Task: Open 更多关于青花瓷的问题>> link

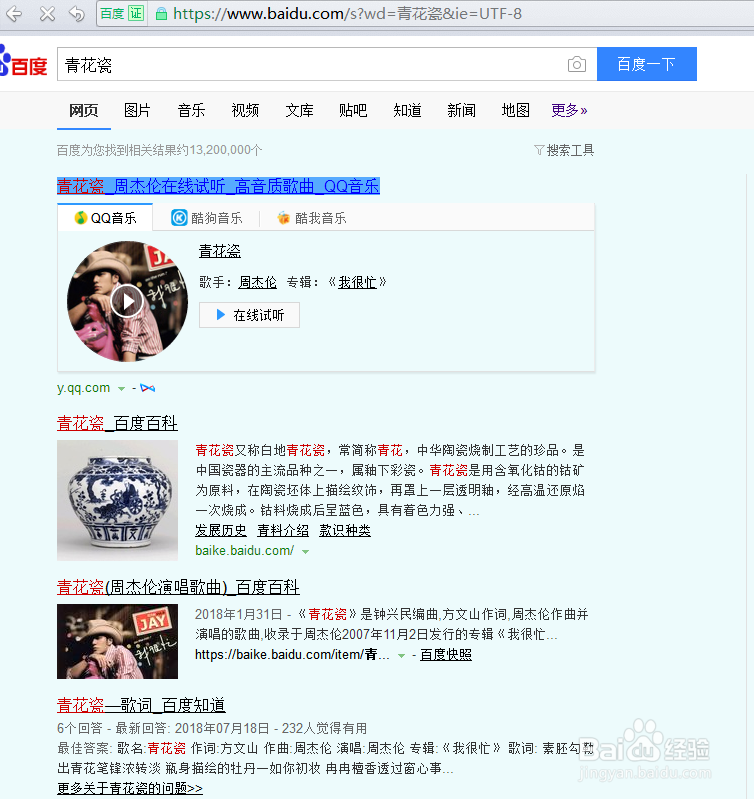Action: [130, 788]
